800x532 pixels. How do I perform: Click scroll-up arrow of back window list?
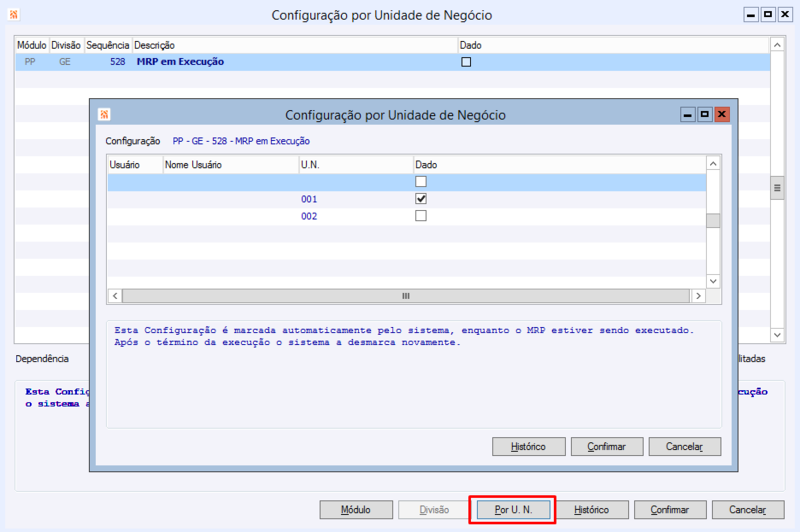777,45
